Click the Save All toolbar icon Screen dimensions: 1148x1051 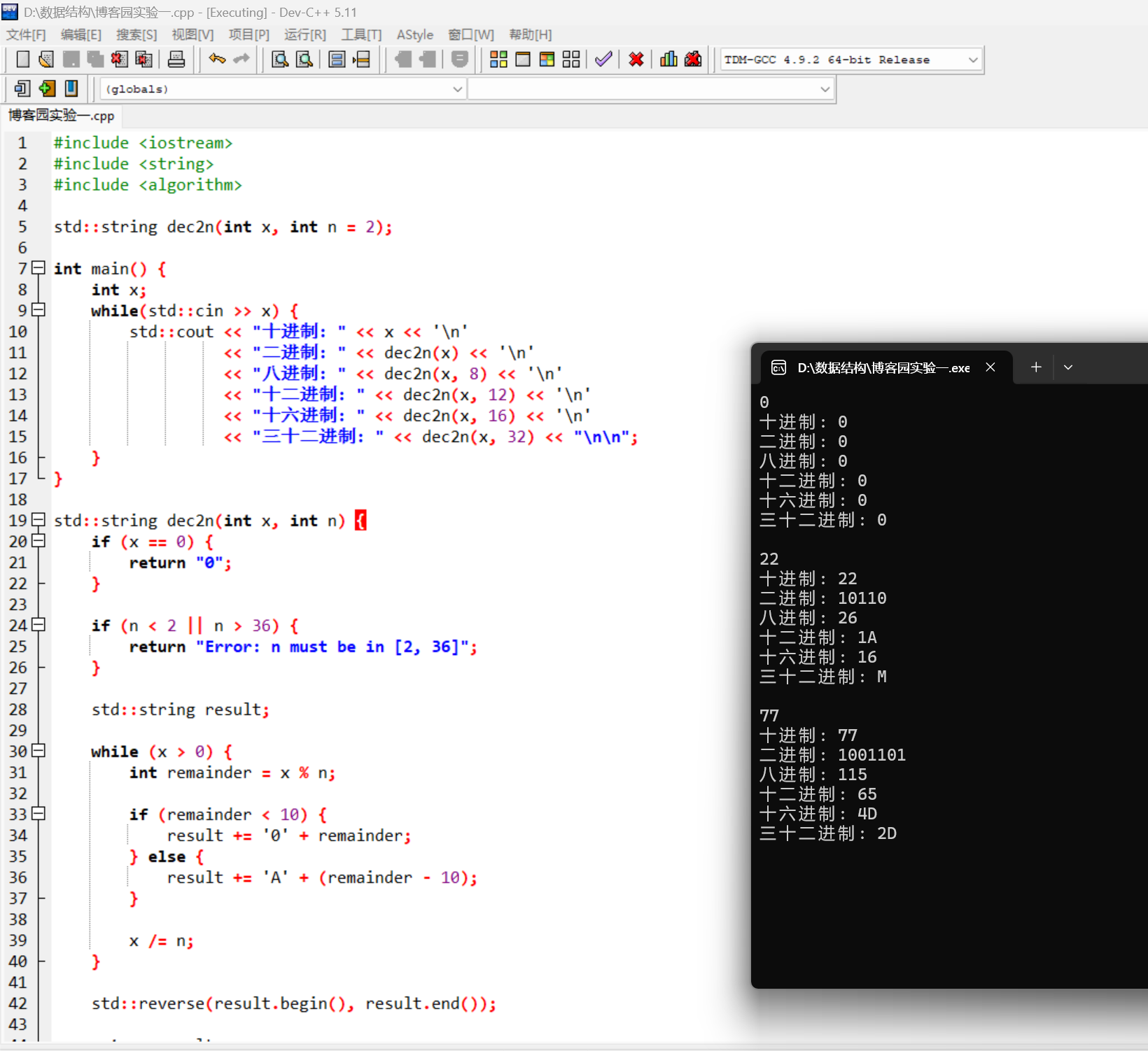pyautogui.click(x=95, y=59)
